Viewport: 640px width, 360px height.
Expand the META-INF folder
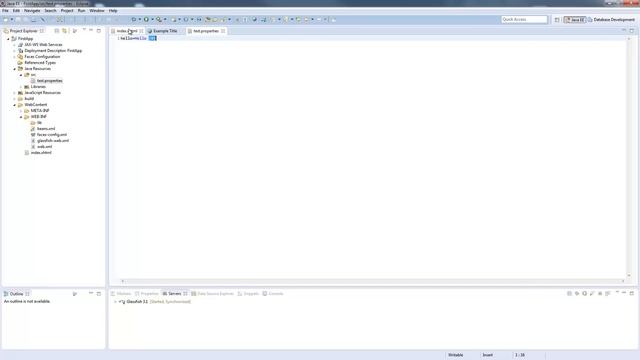tap(21, 111)
